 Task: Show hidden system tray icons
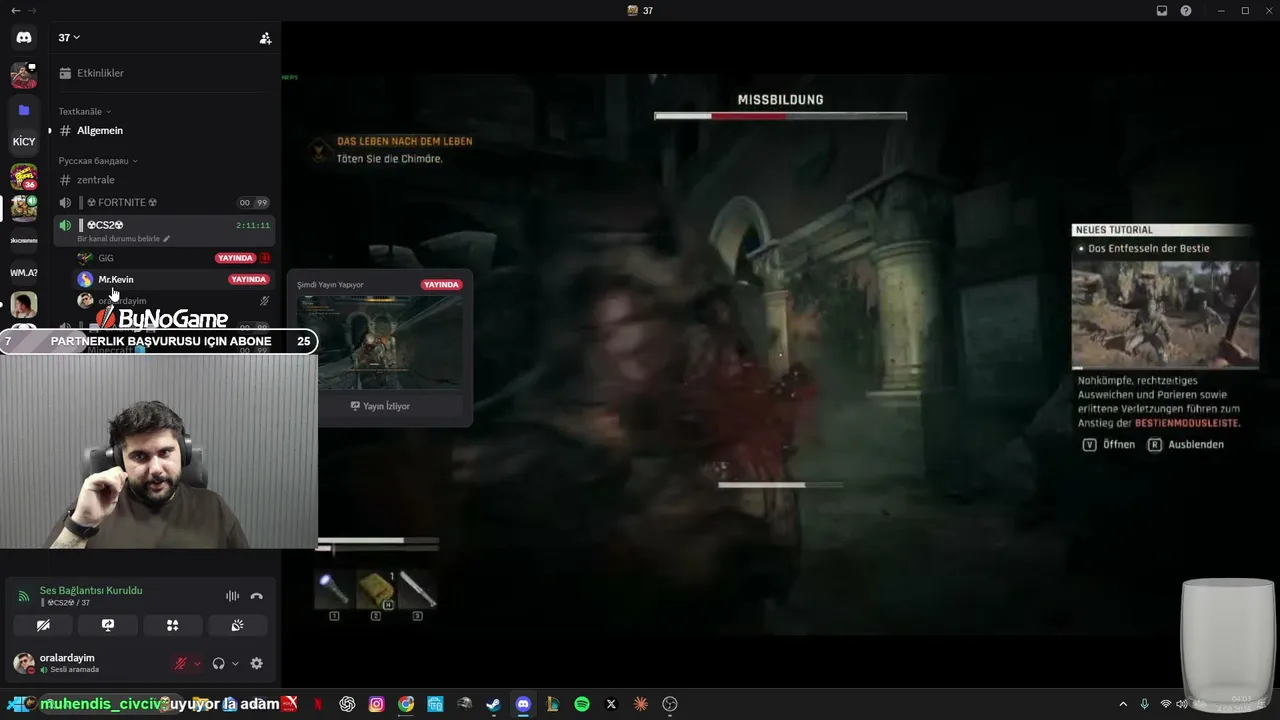point(1123,704)
